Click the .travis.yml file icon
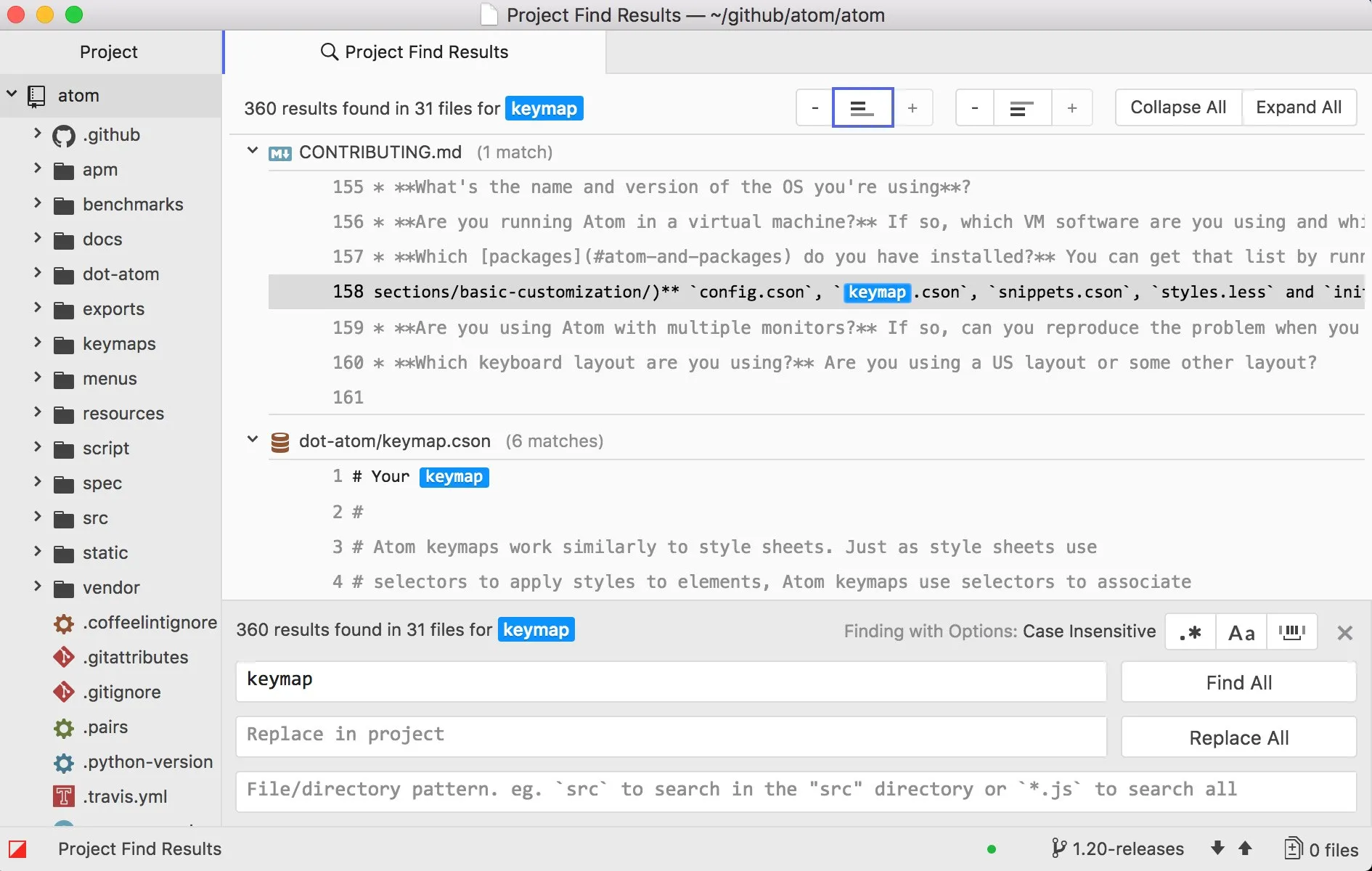This screenshot has height=871, width=1372. pos(64,796)
